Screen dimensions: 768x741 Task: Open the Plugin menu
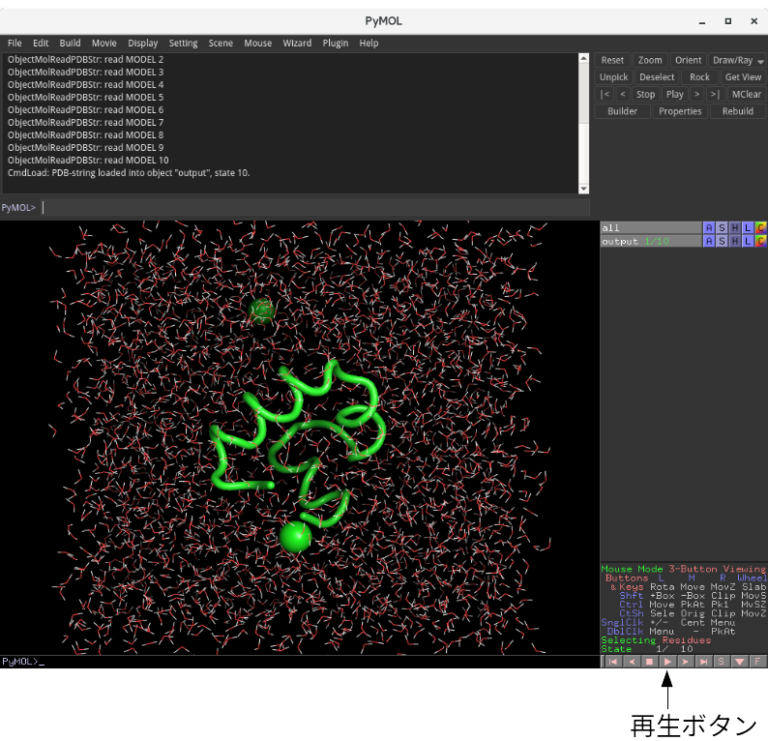point(335,43)
